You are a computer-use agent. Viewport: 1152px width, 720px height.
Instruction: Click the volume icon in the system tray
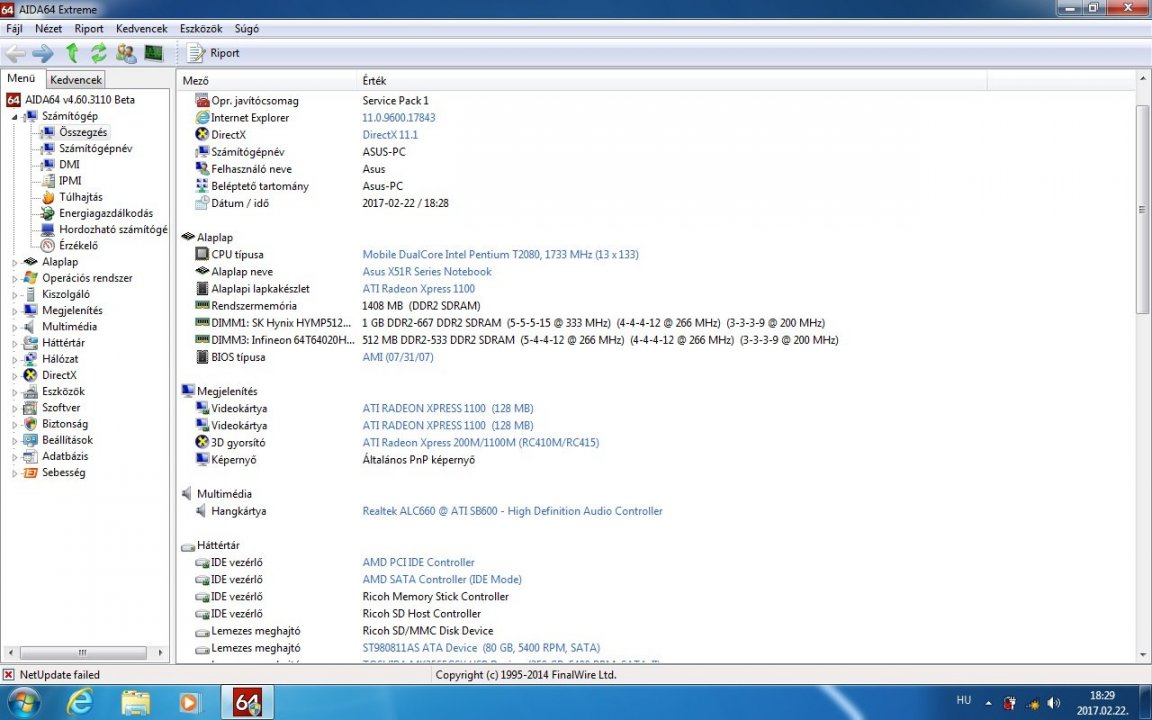[x=1054, y=703]
